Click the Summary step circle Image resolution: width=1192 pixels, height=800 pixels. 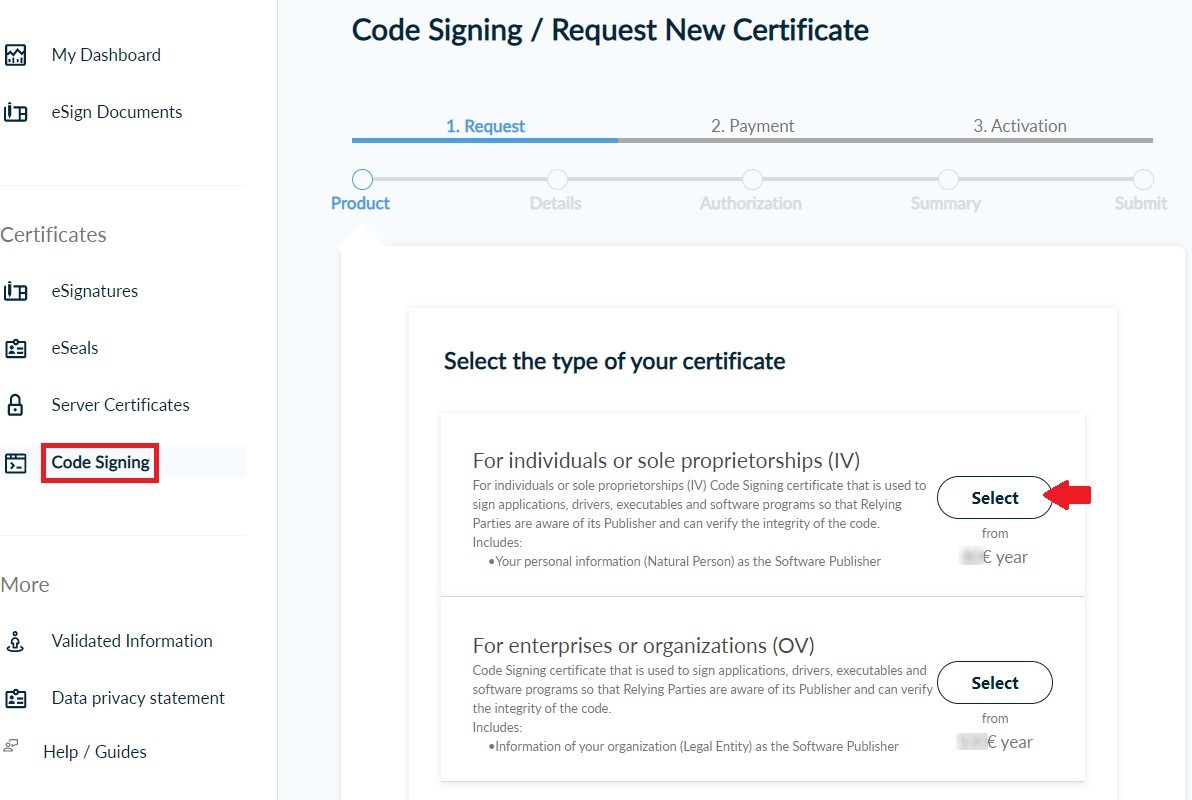pyautogui.click(x=947, y=179)
